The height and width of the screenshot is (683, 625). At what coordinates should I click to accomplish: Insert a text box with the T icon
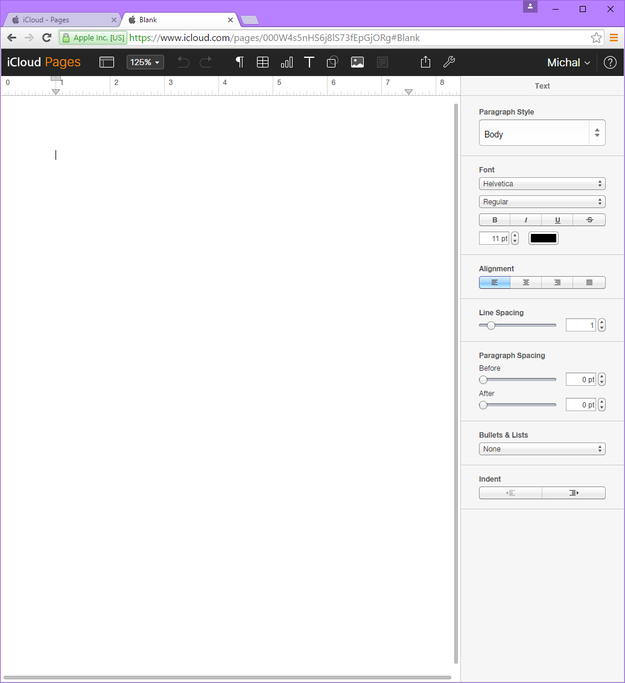pyautogui.click(x=309, y=62)
